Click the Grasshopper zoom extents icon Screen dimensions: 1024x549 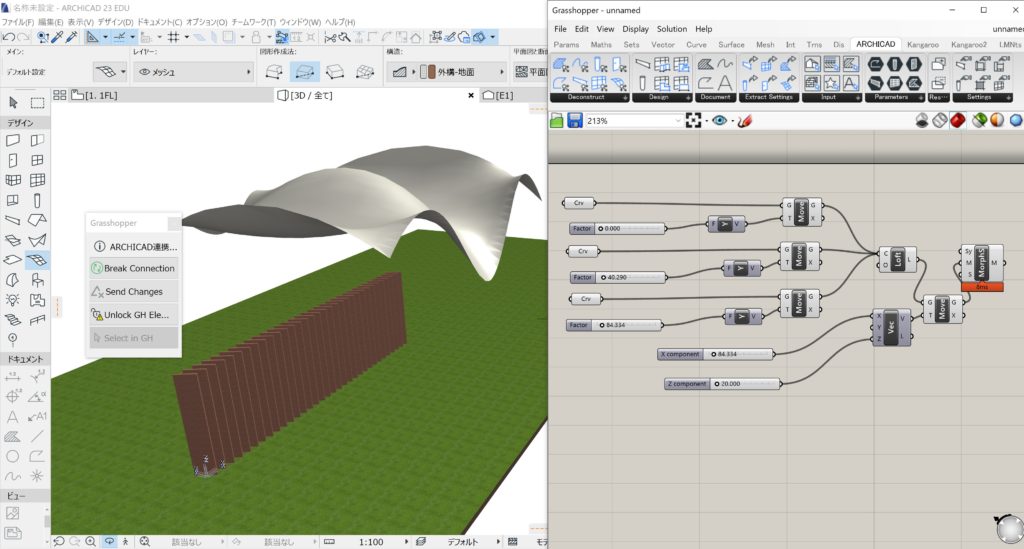[x=694, y=121]
